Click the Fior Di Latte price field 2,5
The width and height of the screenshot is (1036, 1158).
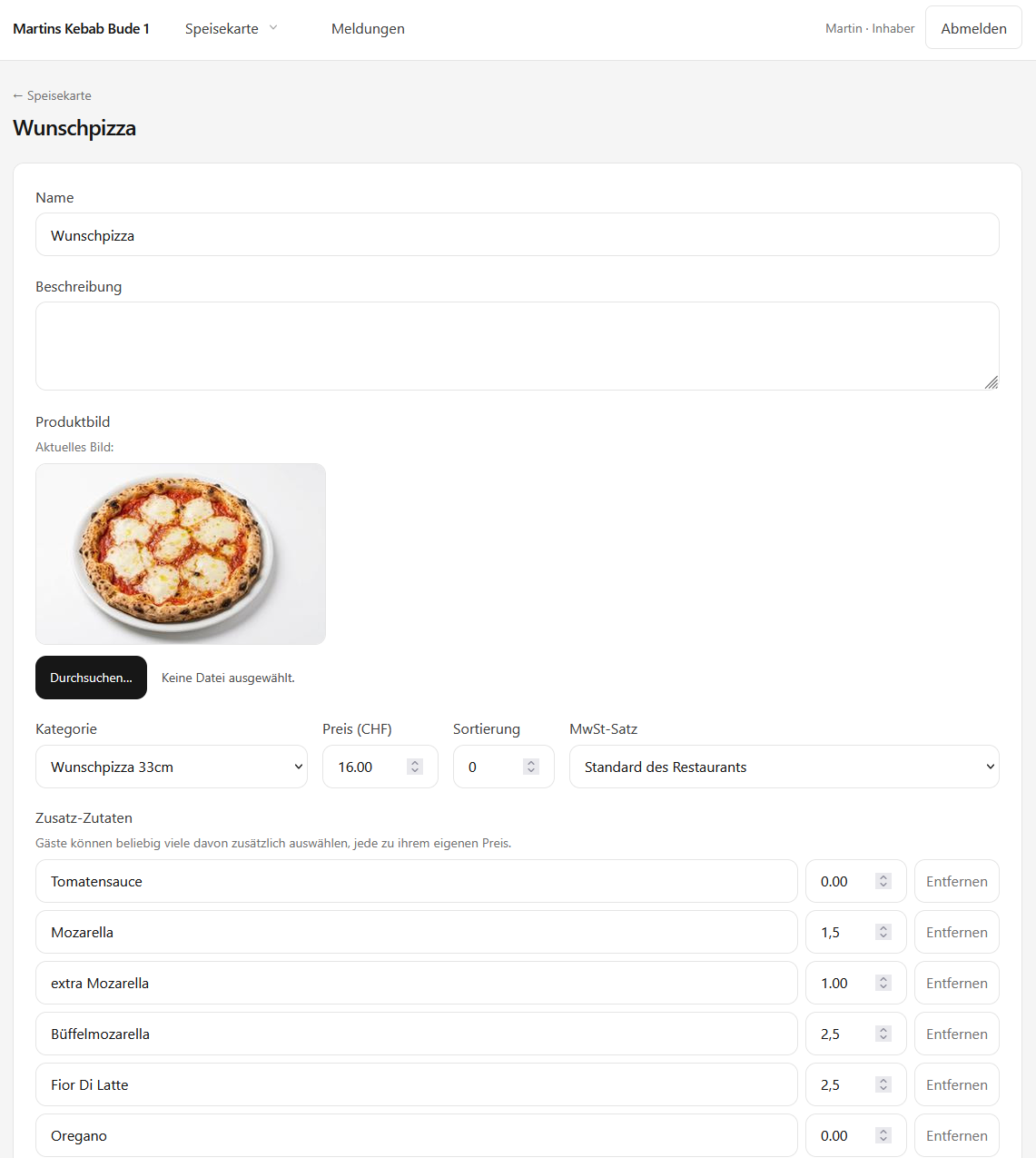[x=856, y=1084]
